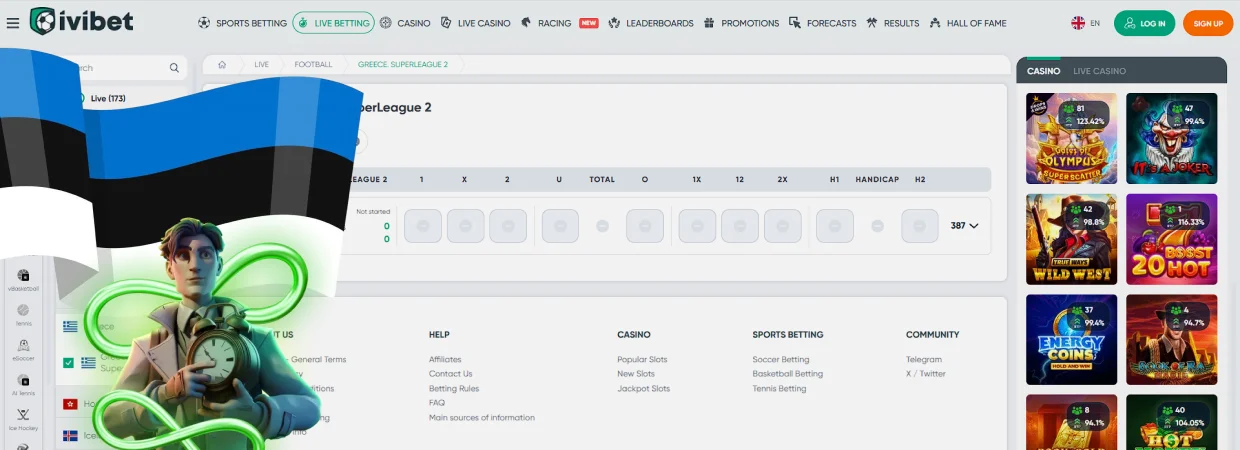Open Gates of Olympus Super Scatter game
This screenshot has height=450, width=1240.
pyautogui.click(x=1071, y=138)
